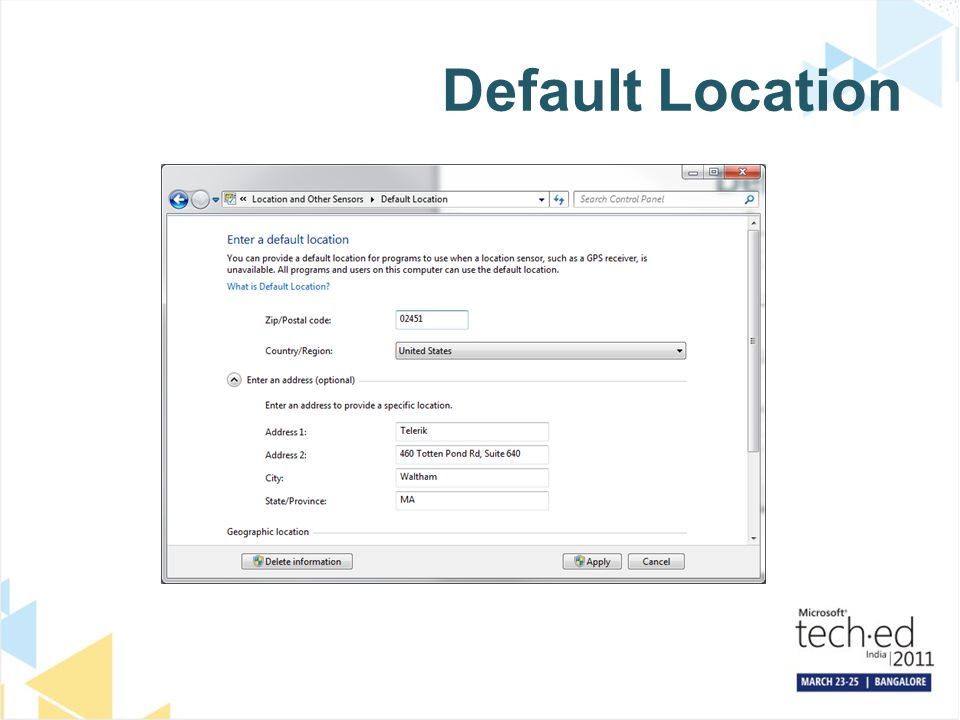Click the Address 1 label
960x720 pixels.
point(286,432)
